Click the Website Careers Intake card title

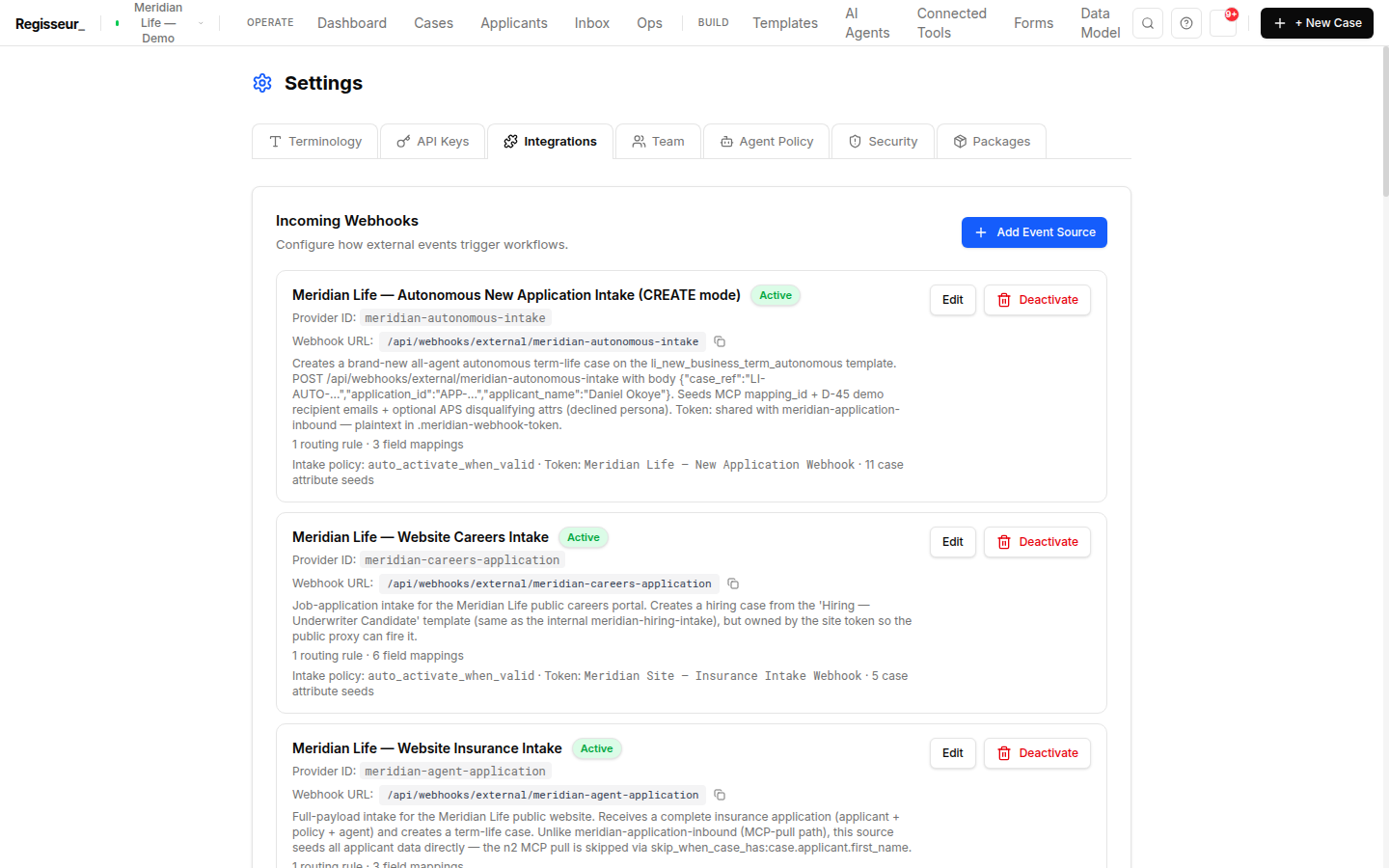pos(421,537)
